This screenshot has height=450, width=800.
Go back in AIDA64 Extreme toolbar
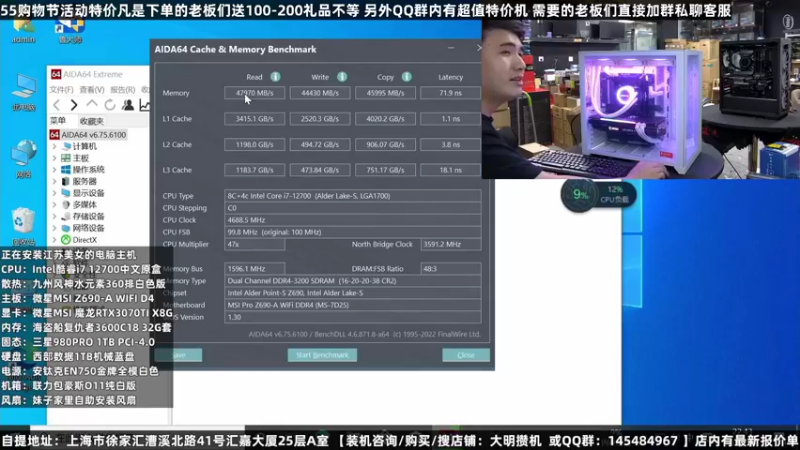(57, 105)
